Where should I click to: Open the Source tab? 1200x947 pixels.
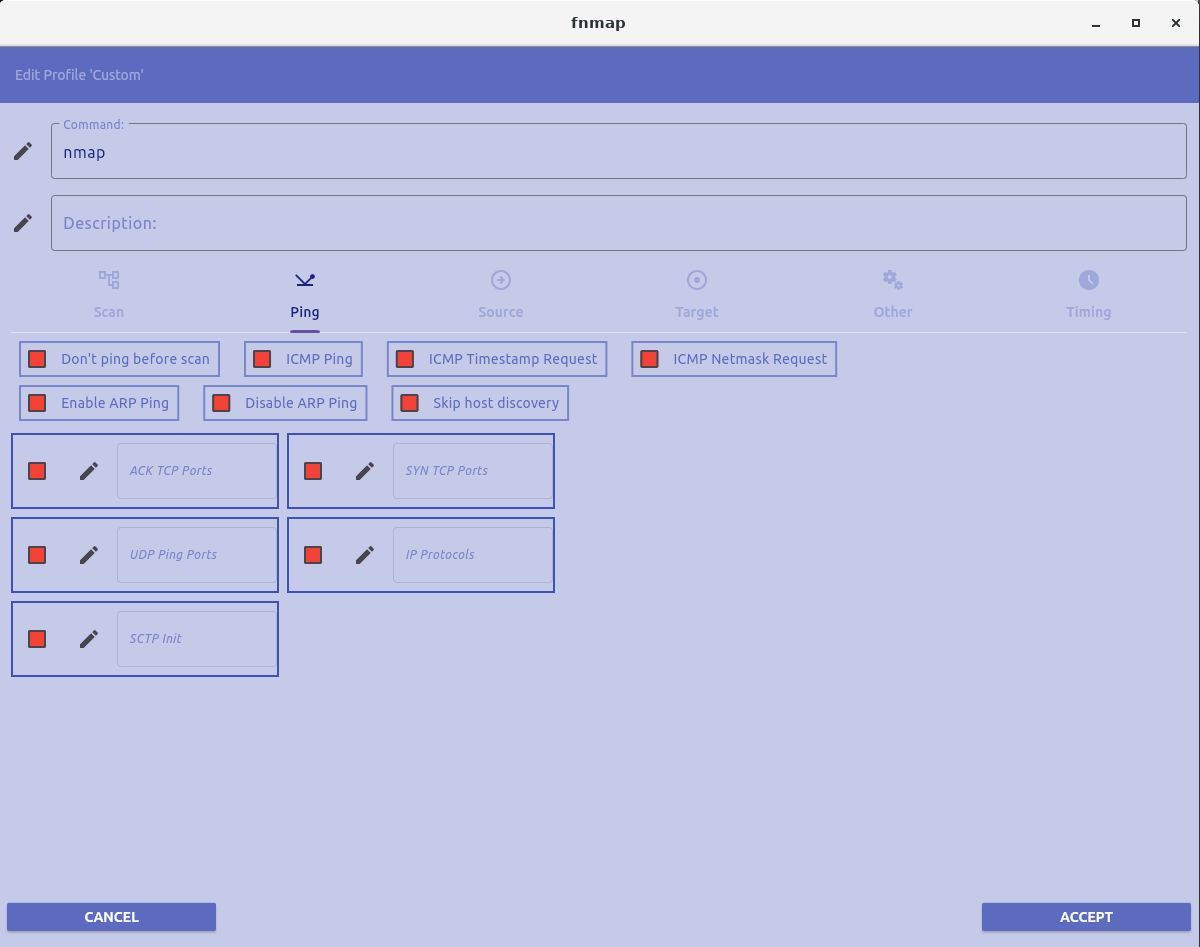pyautogui.click(x=500, y=295)
